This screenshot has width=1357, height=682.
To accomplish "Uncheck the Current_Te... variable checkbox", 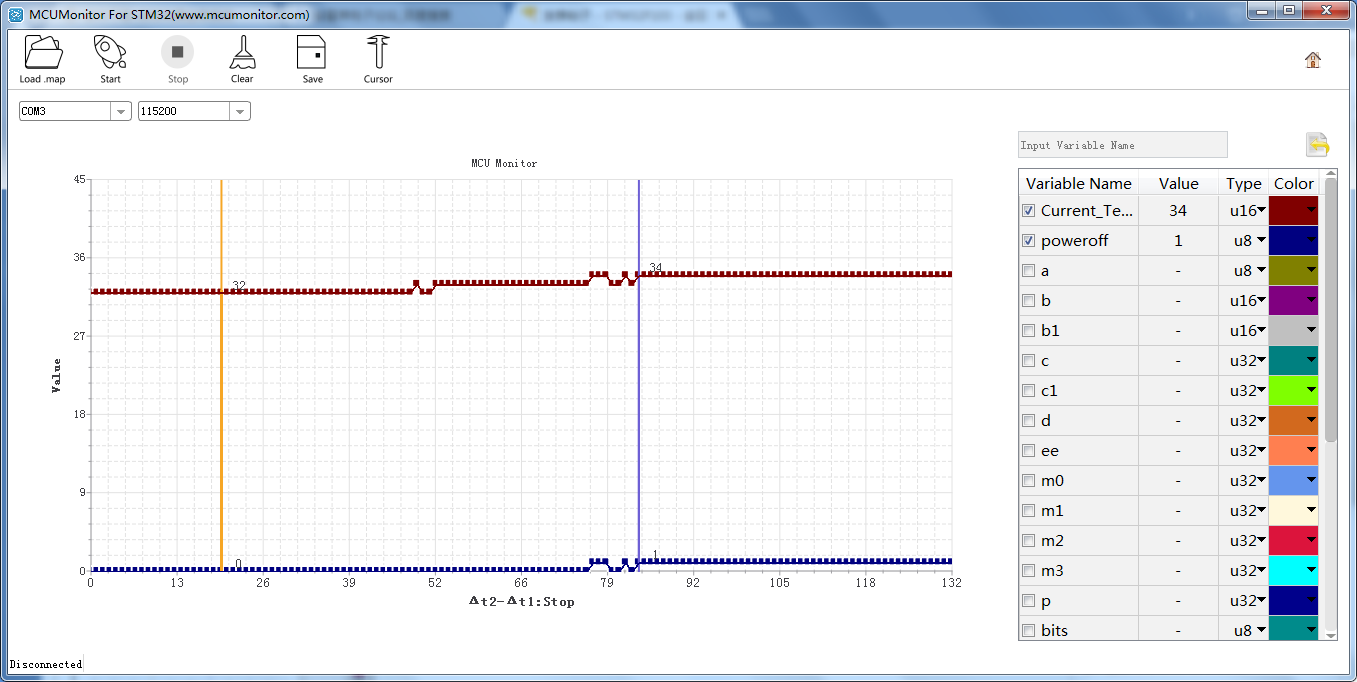I will coord(1028,211).
